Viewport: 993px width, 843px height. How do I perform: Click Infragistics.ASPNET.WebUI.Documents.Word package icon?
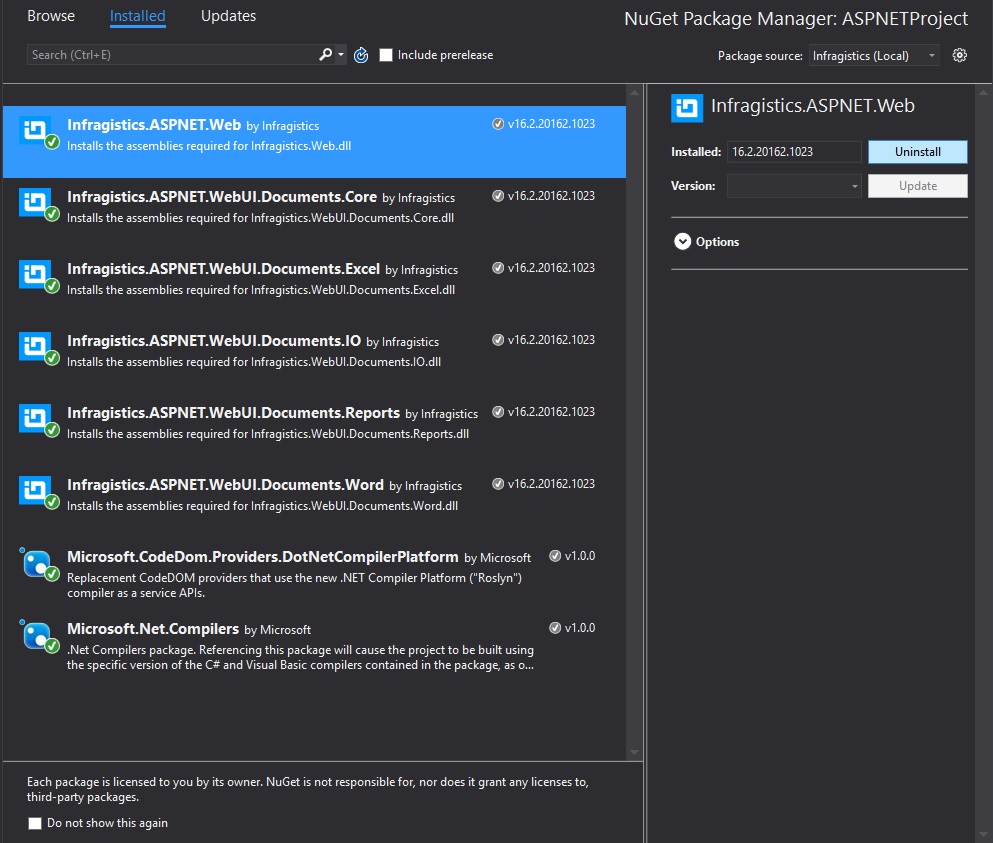click(36, 491)
